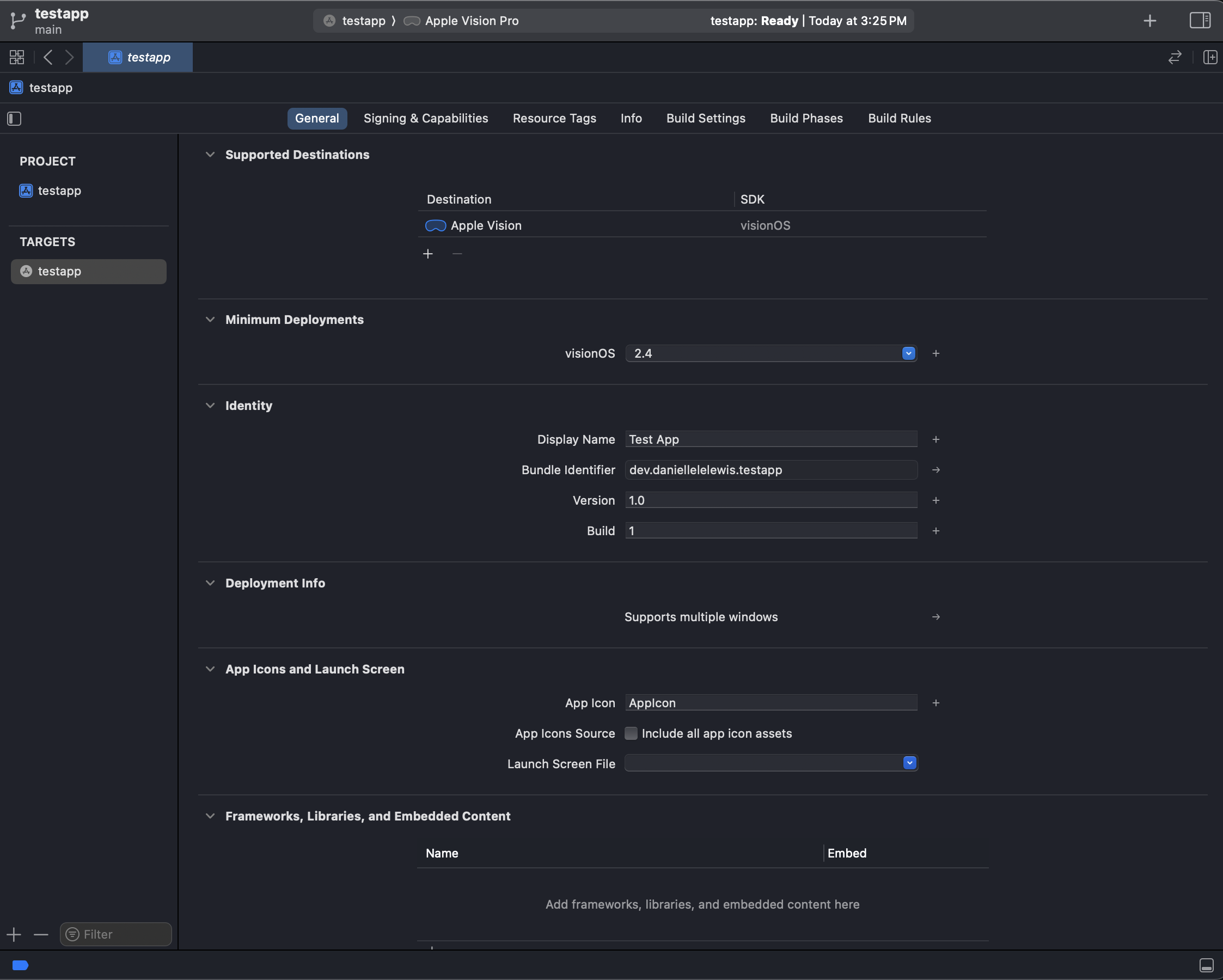This screenshot has height=980, width=1223.
Task: Toggle the bottom debug area icon
Action: point(1206,965)
